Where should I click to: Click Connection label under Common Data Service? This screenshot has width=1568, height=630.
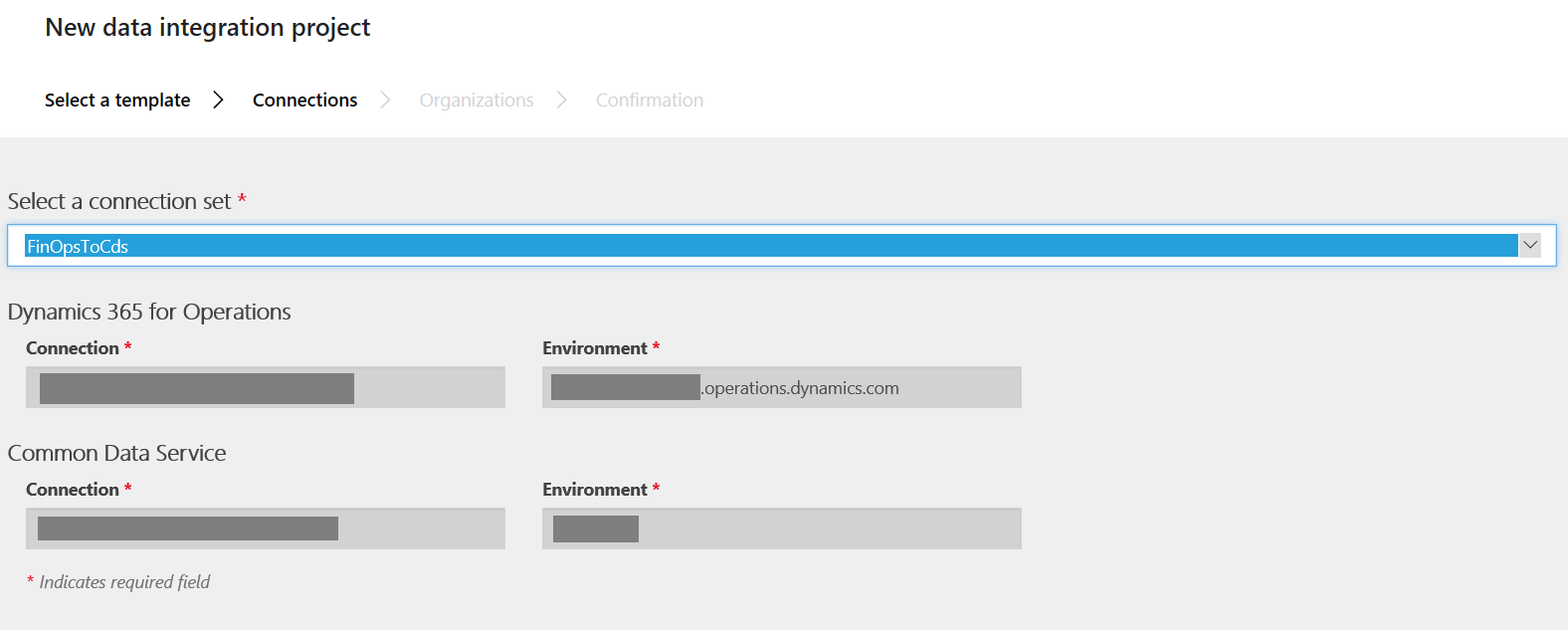click(x=73, y=490)
